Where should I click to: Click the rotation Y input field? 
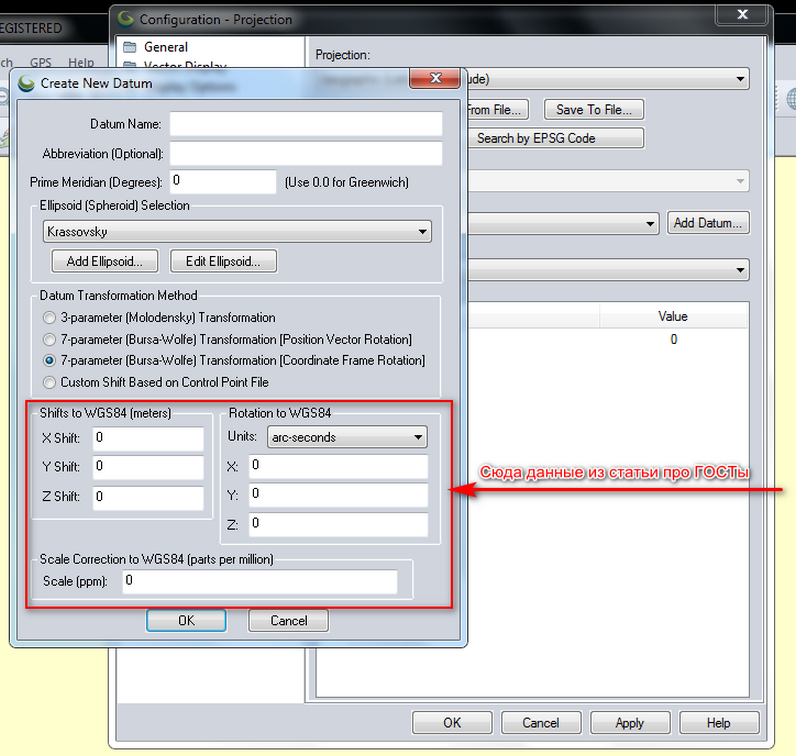(x=339, y=495)
